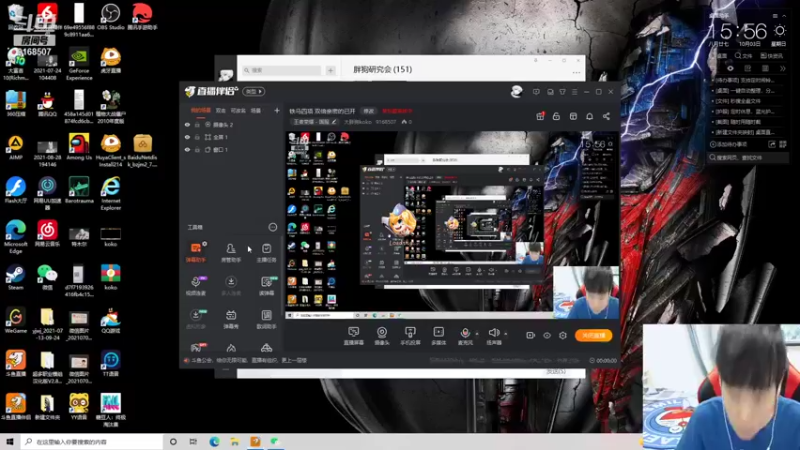
Task: Open the message icon in the title bar
Action: click(x=536, y=92)
